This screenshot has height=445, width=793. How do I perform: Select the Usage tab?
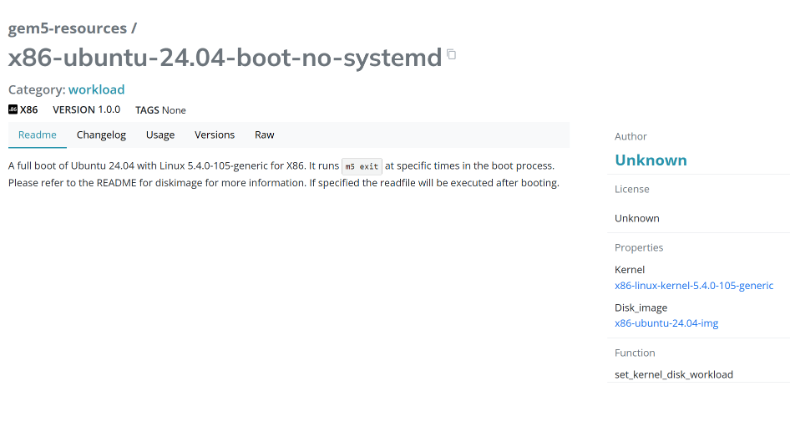[160, 135]
